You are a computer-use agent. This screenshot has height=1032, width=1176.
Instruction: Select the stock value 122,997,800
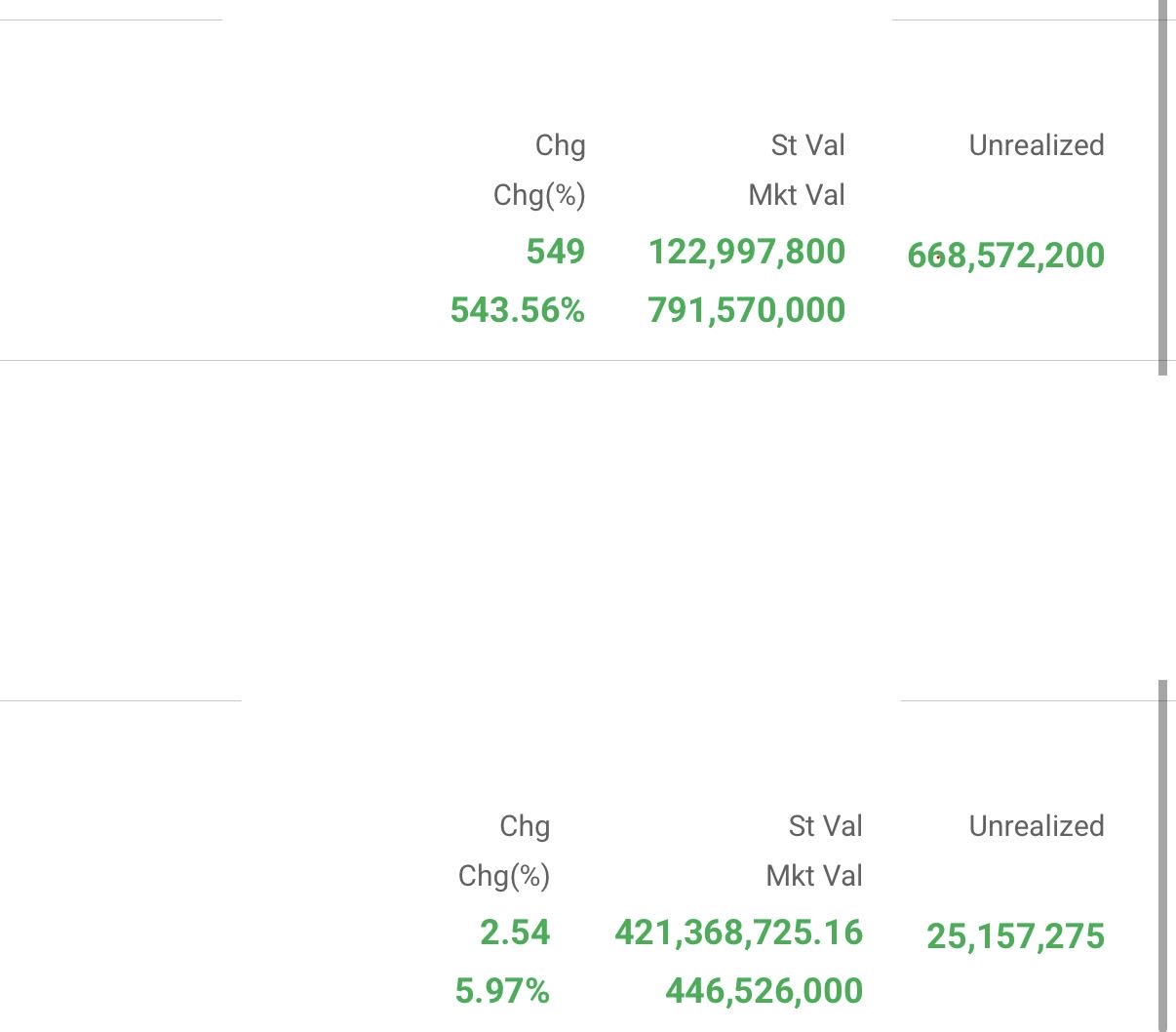746,252
